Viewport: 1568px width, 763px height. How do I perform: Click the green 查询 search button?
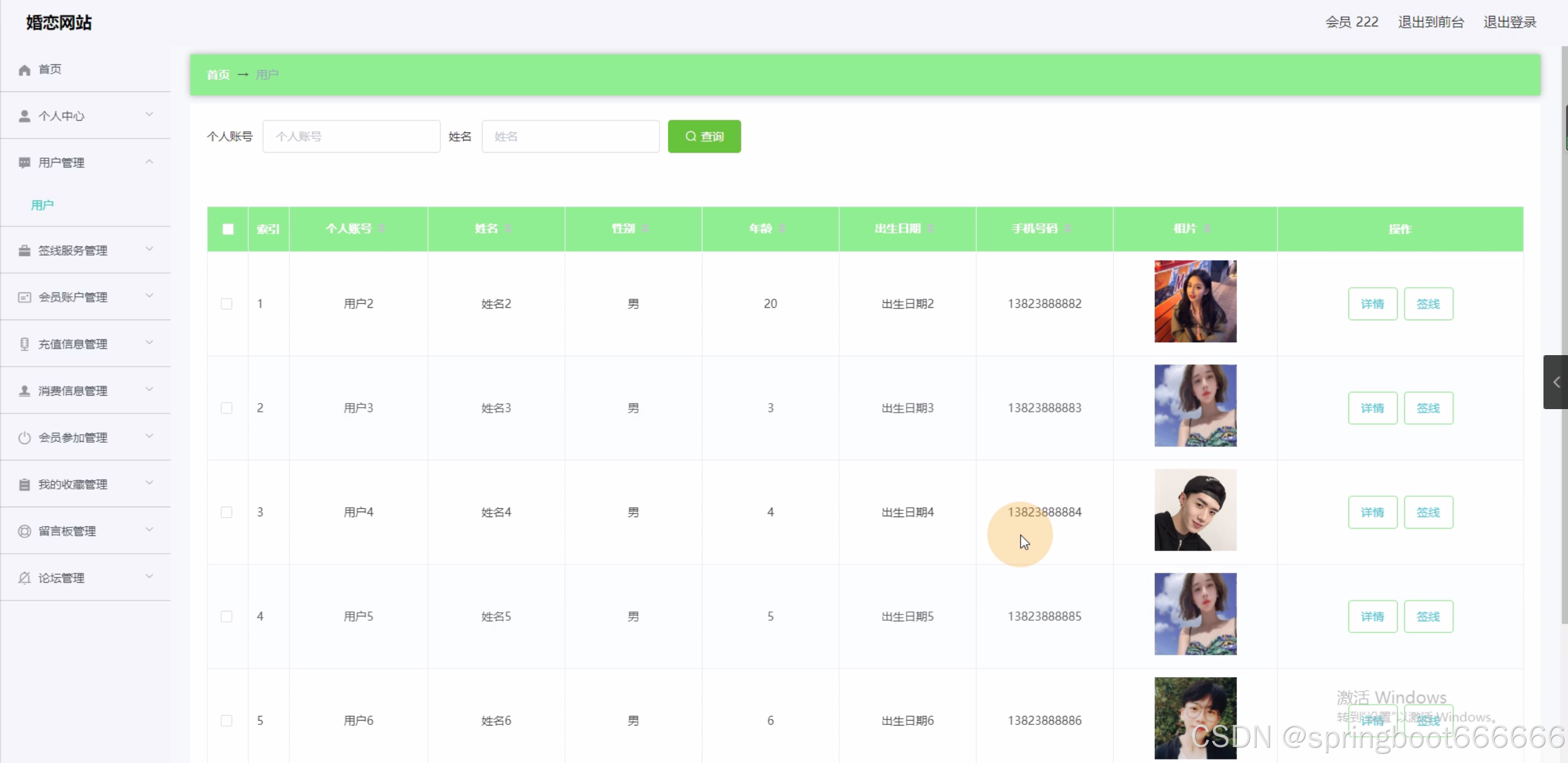[x=704, y=136]
